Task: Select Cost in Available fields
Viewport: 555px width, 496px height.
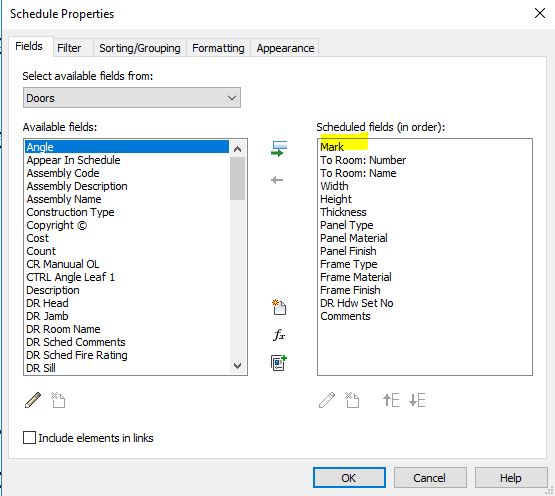Action: (x=127, y=238)
